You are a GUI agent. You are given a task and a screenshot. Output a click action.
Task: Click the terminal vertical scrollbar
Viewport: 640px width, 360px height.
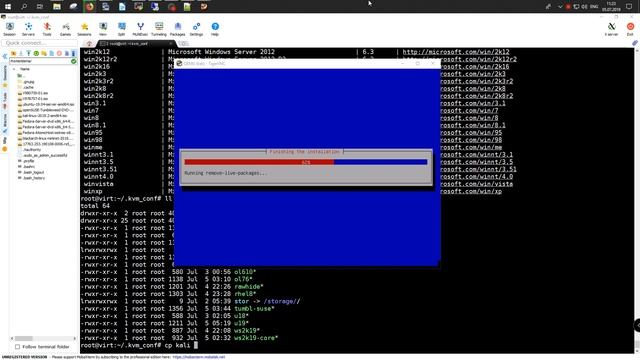coord(637,200)
